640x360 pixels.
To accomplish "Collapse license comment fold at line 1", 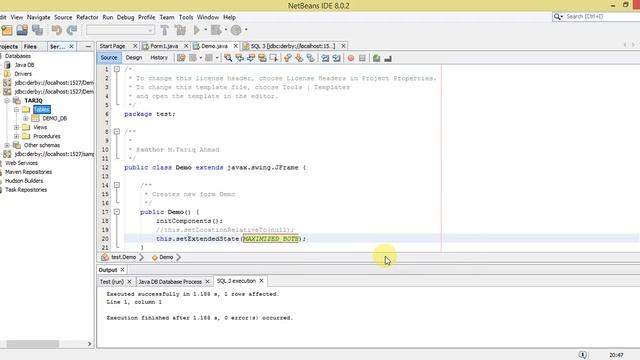I will tap(117, 69).
